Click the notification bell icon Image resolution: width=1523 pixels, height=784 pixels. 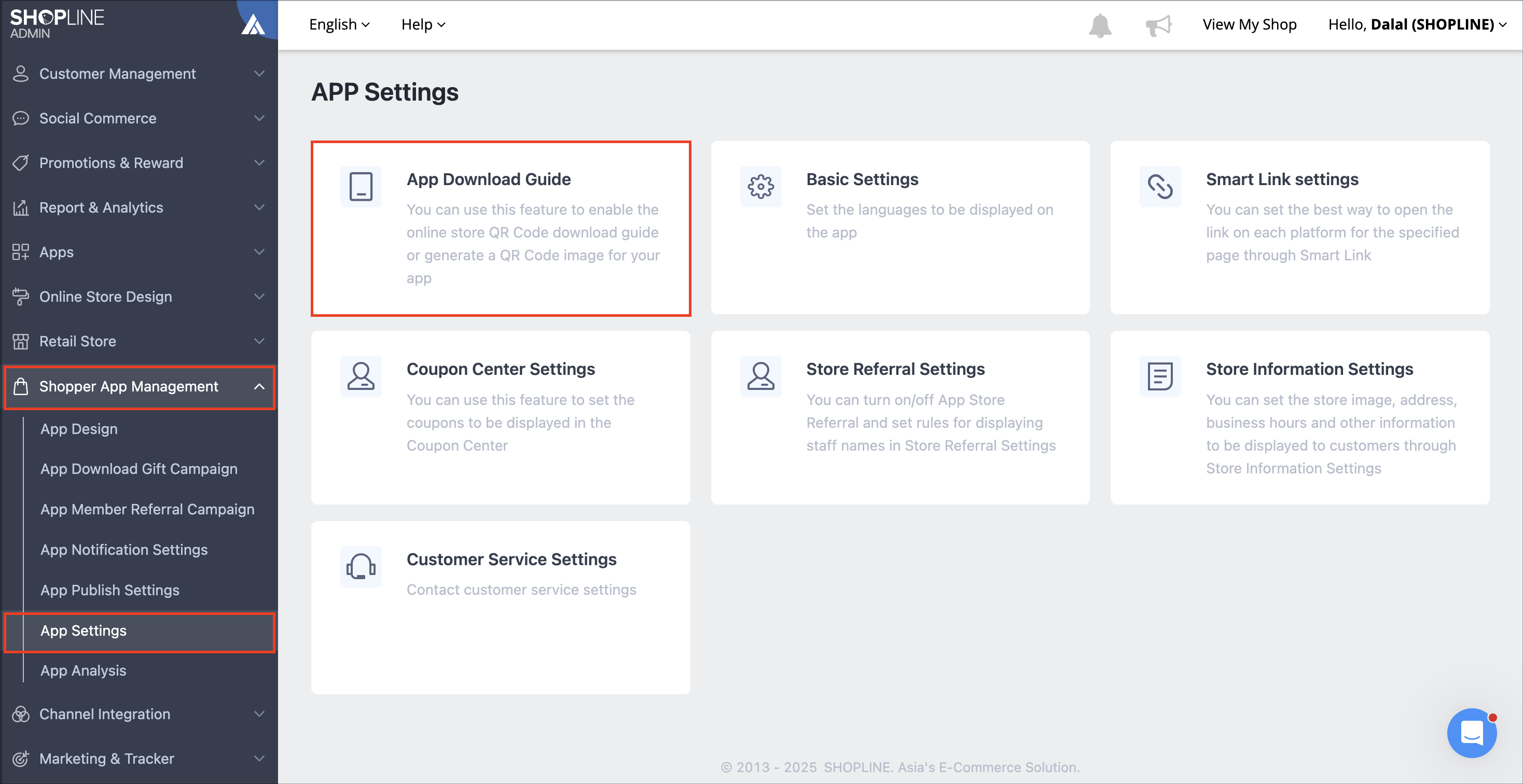(x=1100, y=25)
